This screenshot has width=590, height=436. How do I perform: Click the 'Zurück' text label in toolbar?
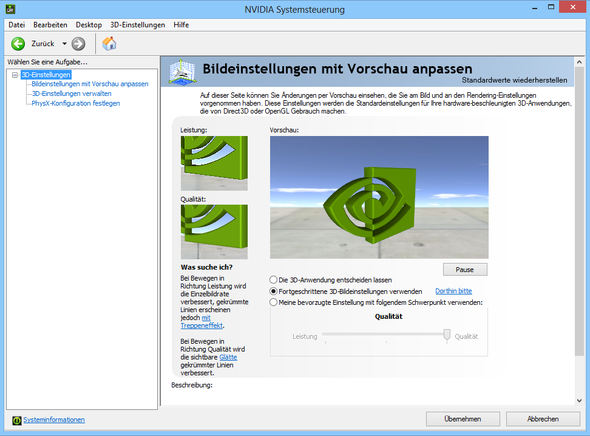click(43, 44)
